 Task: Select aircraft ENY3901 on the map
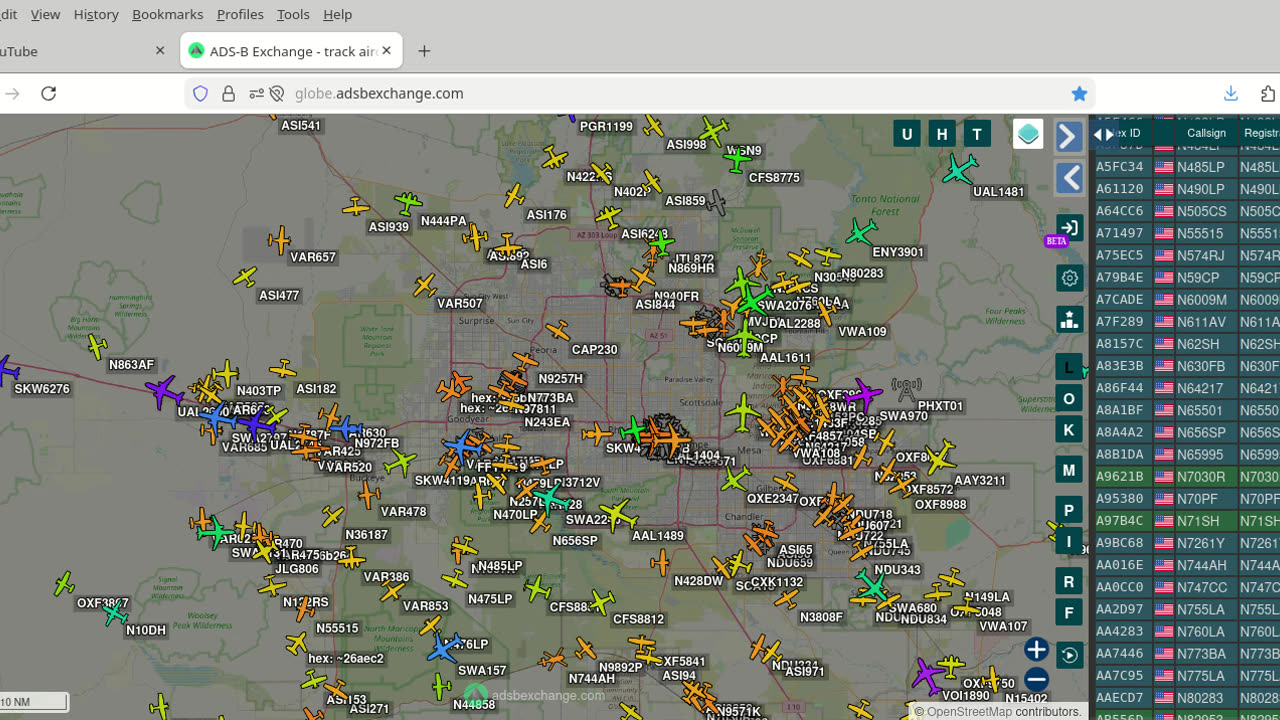coord(860,233)
